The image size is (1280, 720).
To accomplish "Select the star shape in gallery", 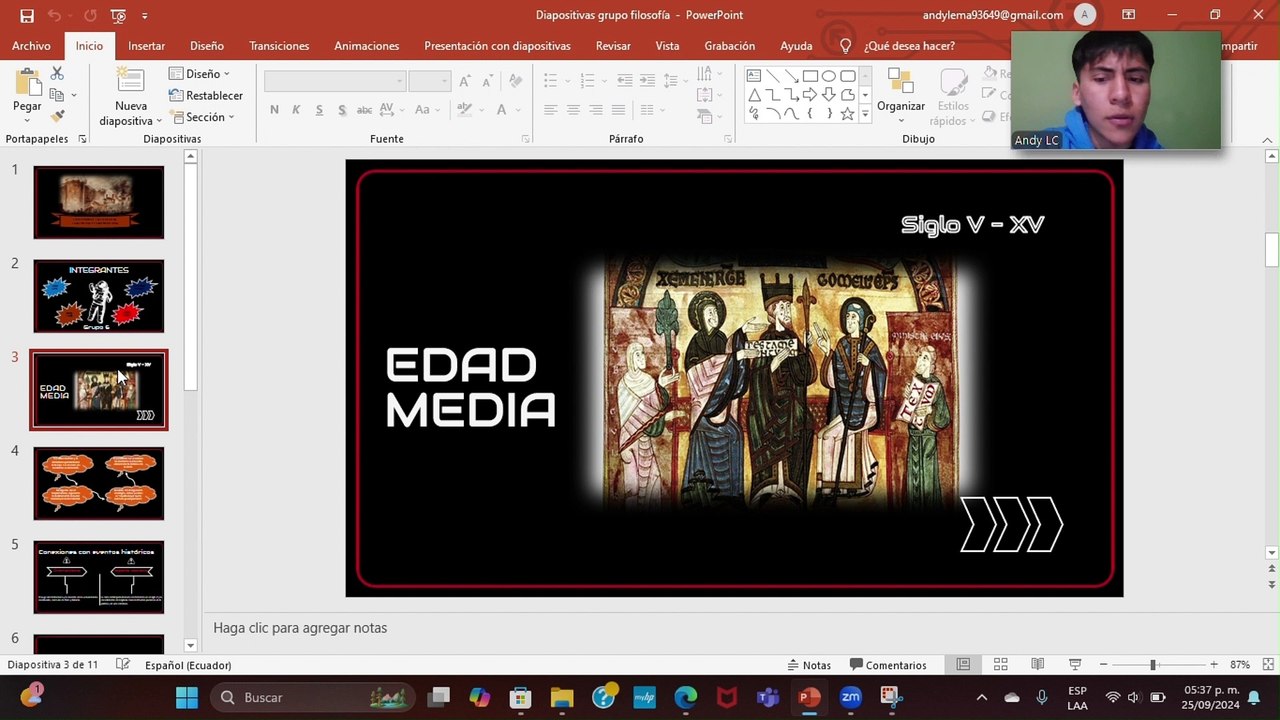I will click(x=848, y=114).
